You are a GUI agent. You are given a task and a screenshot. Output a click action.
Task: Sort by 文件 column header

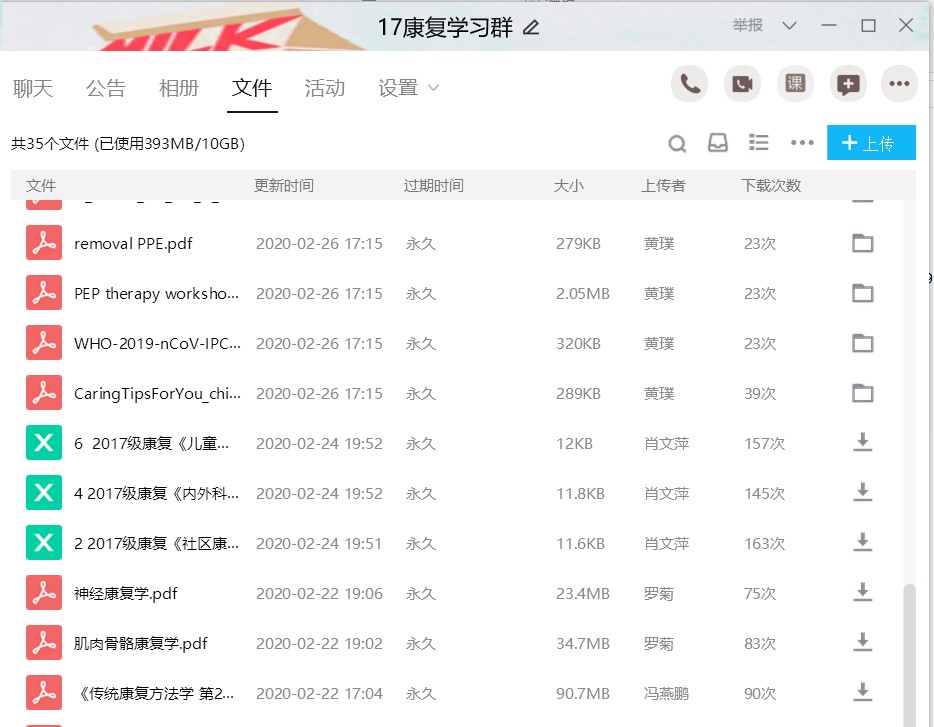click(41, 185)
